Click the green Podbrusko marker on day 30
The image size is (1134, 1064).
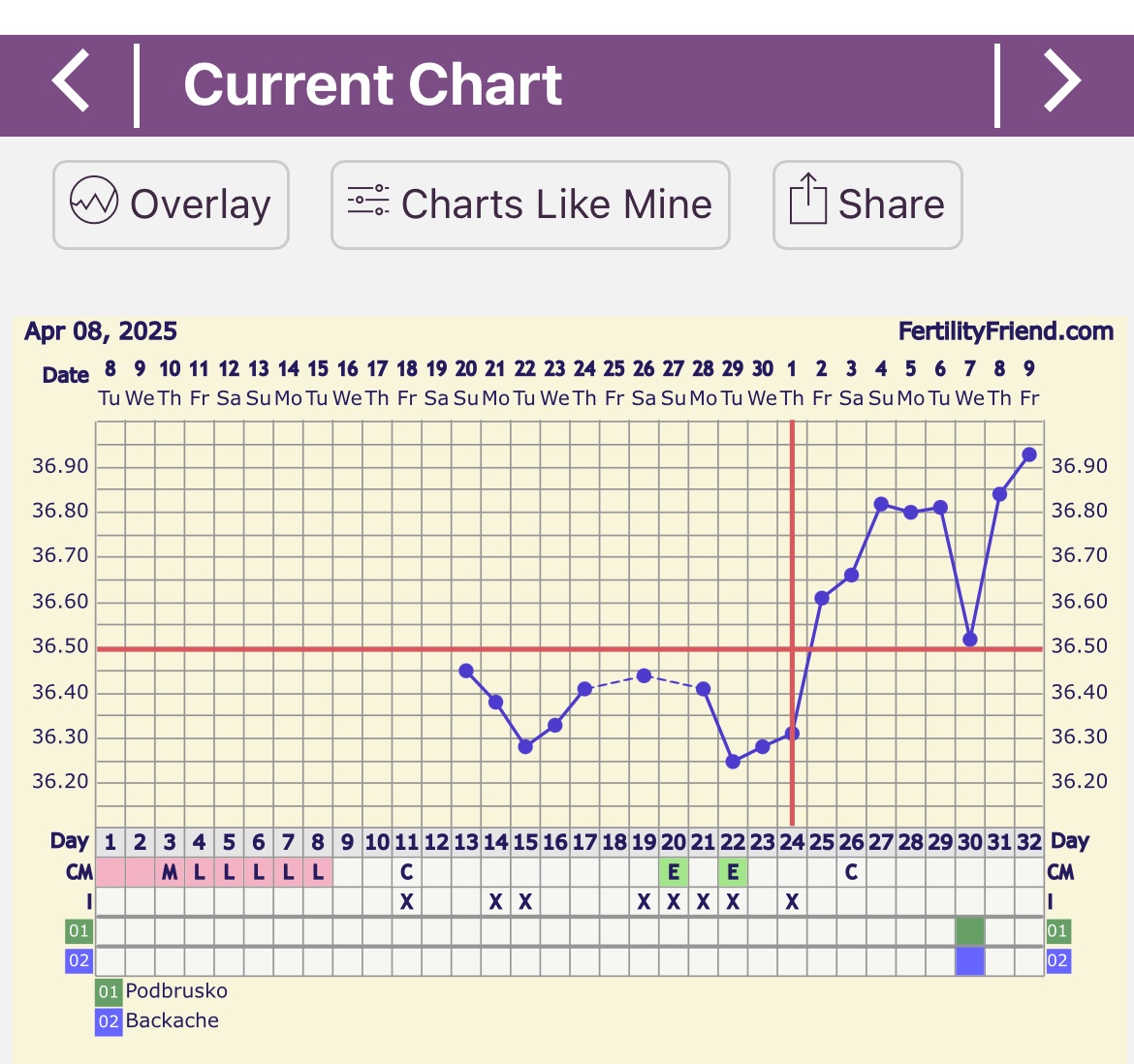970,931
